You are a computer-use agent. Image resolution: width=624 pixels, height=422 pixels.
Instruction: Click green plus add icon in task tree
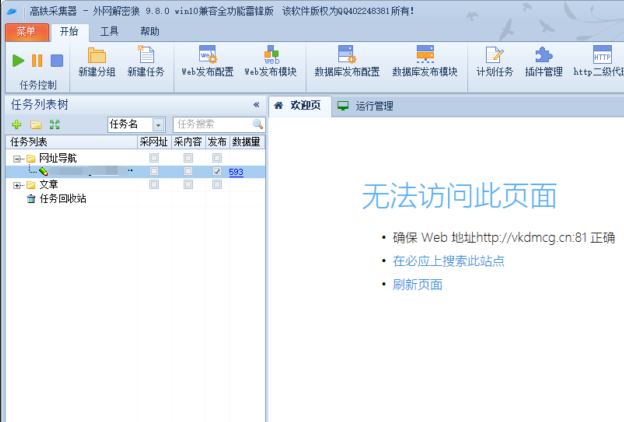click(x=16, y=125)
